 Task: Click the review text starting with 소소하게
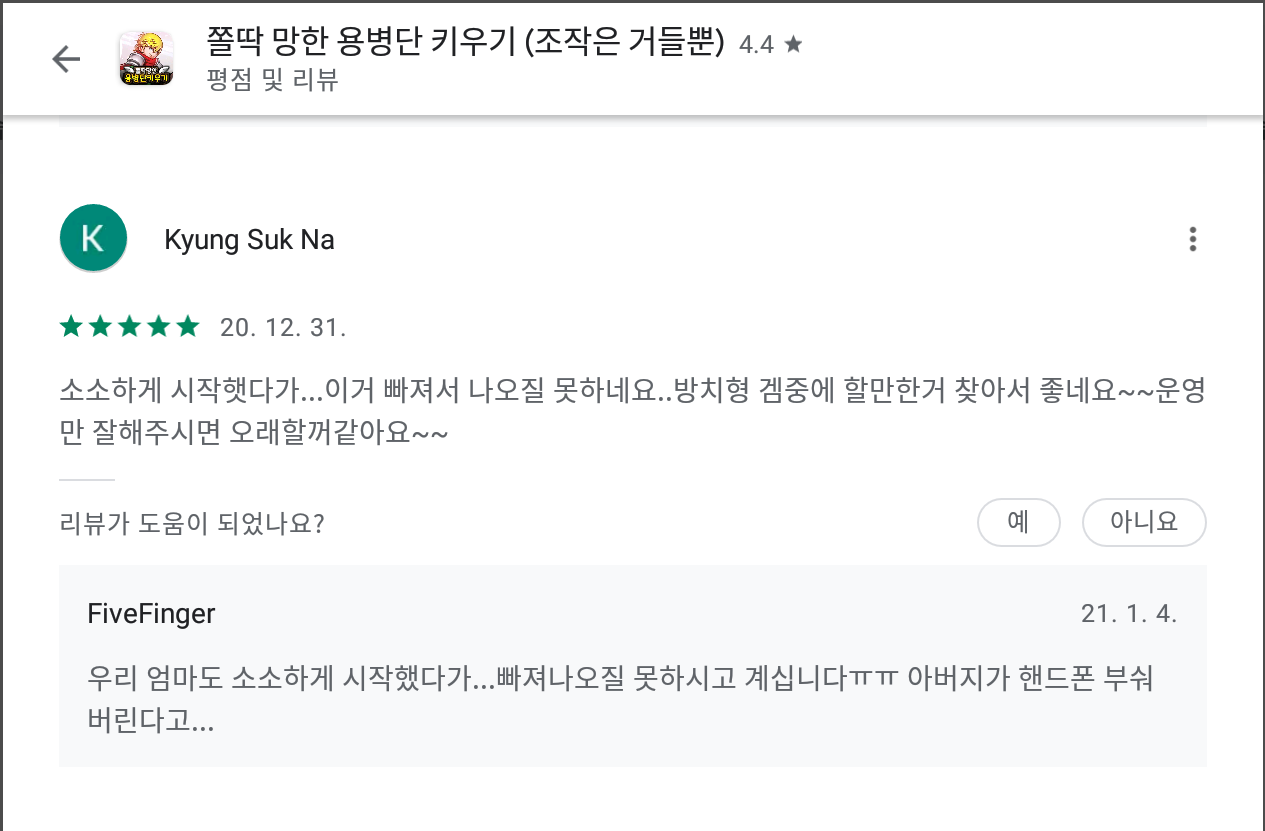(x=632, y=412)
